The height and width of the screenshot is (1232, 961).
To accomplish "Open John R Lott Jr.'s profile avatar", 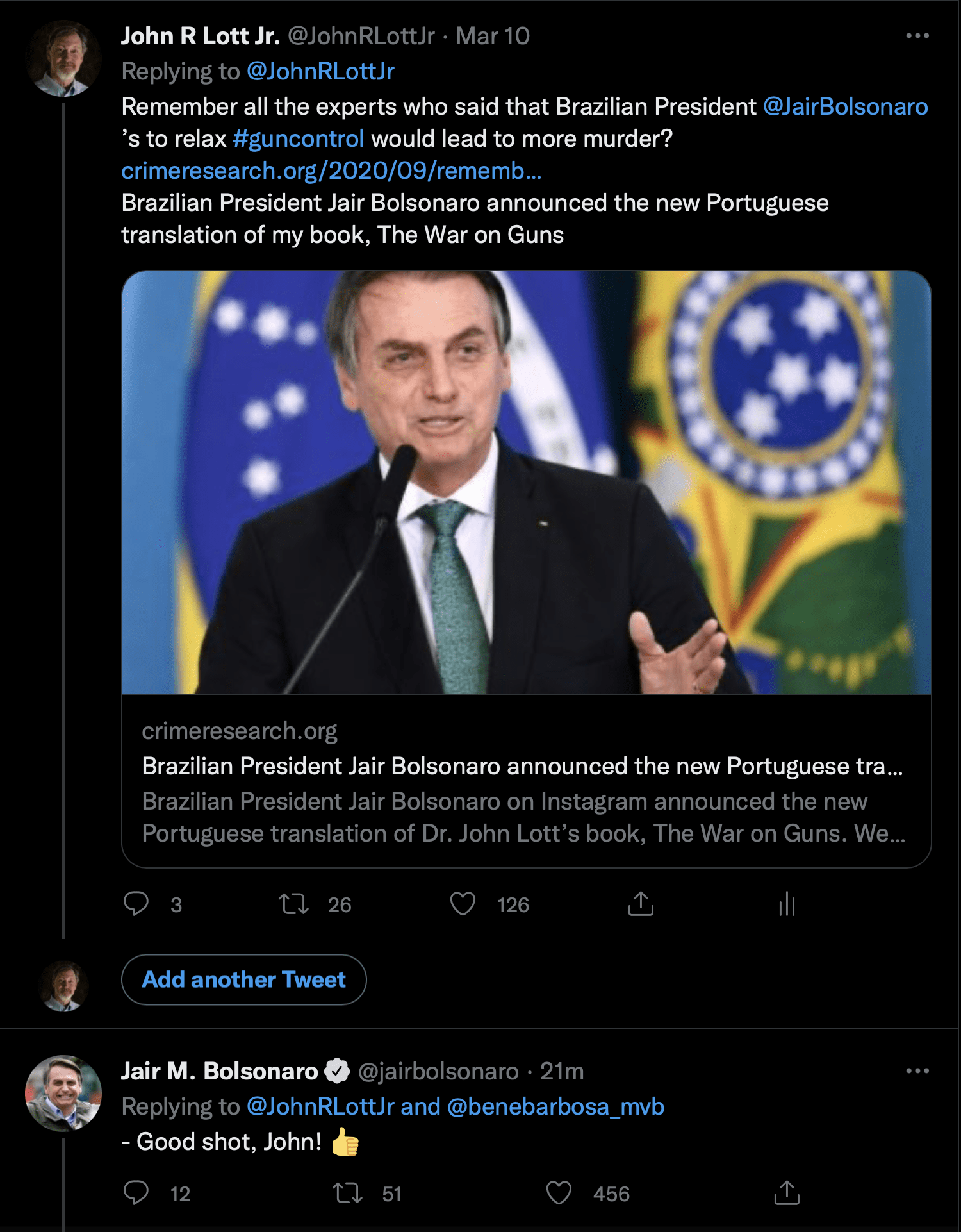I will pos(63,58).
